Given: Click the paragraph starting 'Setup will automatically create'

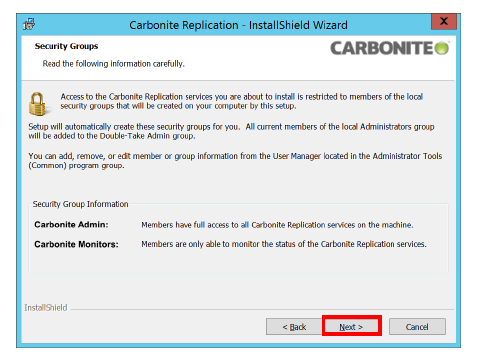Looking at the screenshot, I should tap(231, 131).
